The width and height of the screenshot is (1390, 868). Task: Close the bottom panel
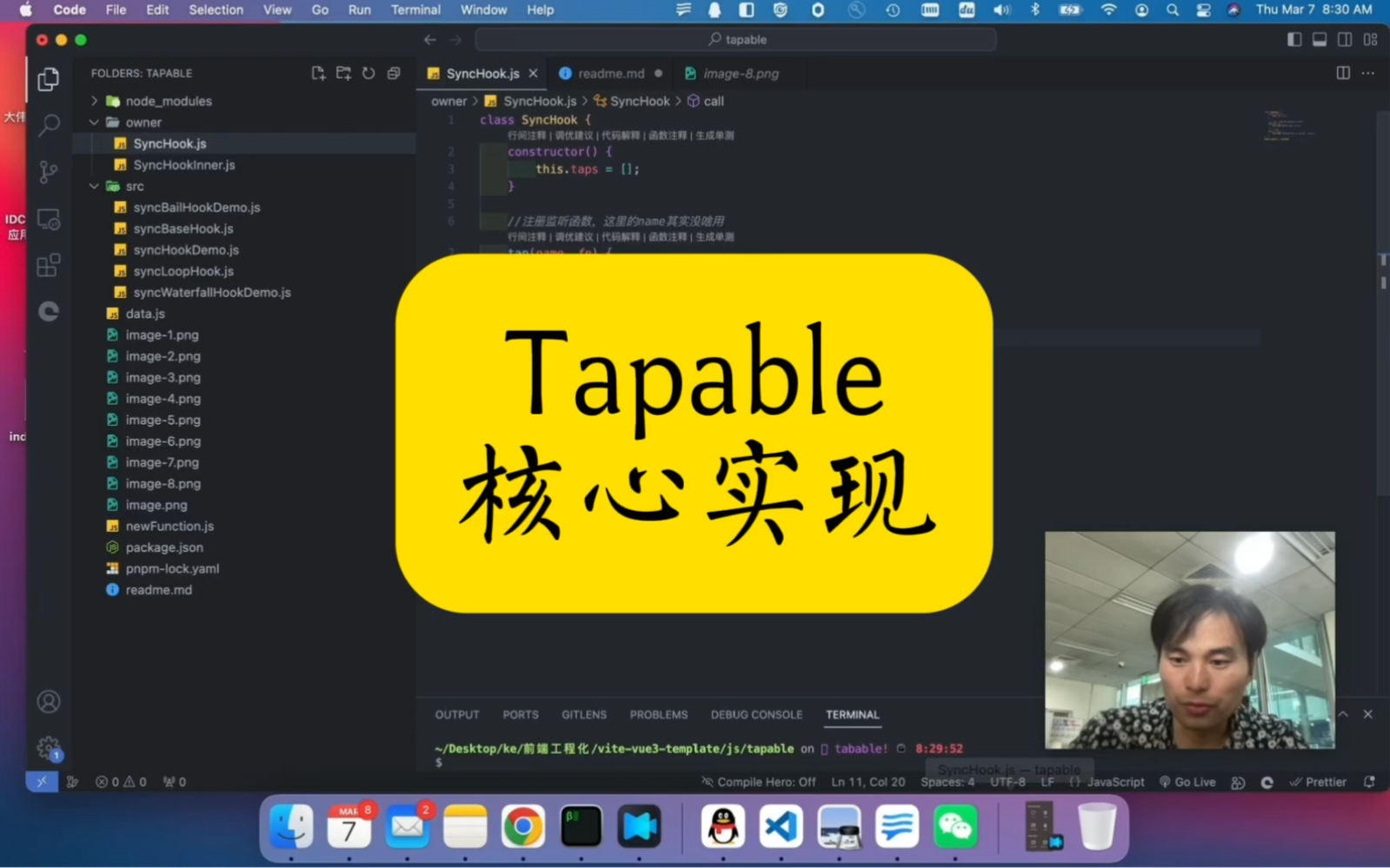click(x=1368, y=714)
